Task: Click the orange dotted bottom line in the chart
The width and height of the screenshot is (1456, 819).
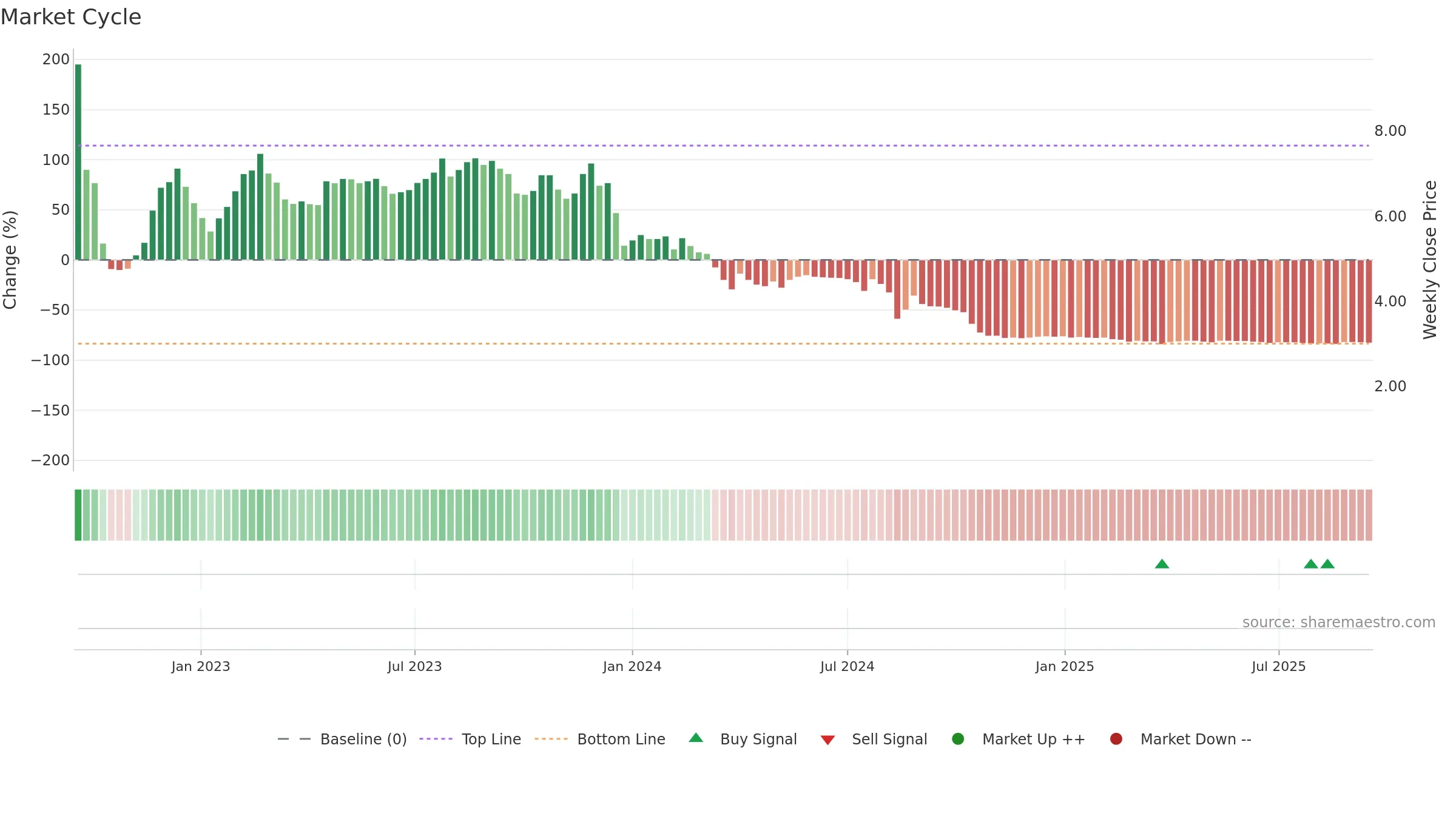Action: click(723, 344)
